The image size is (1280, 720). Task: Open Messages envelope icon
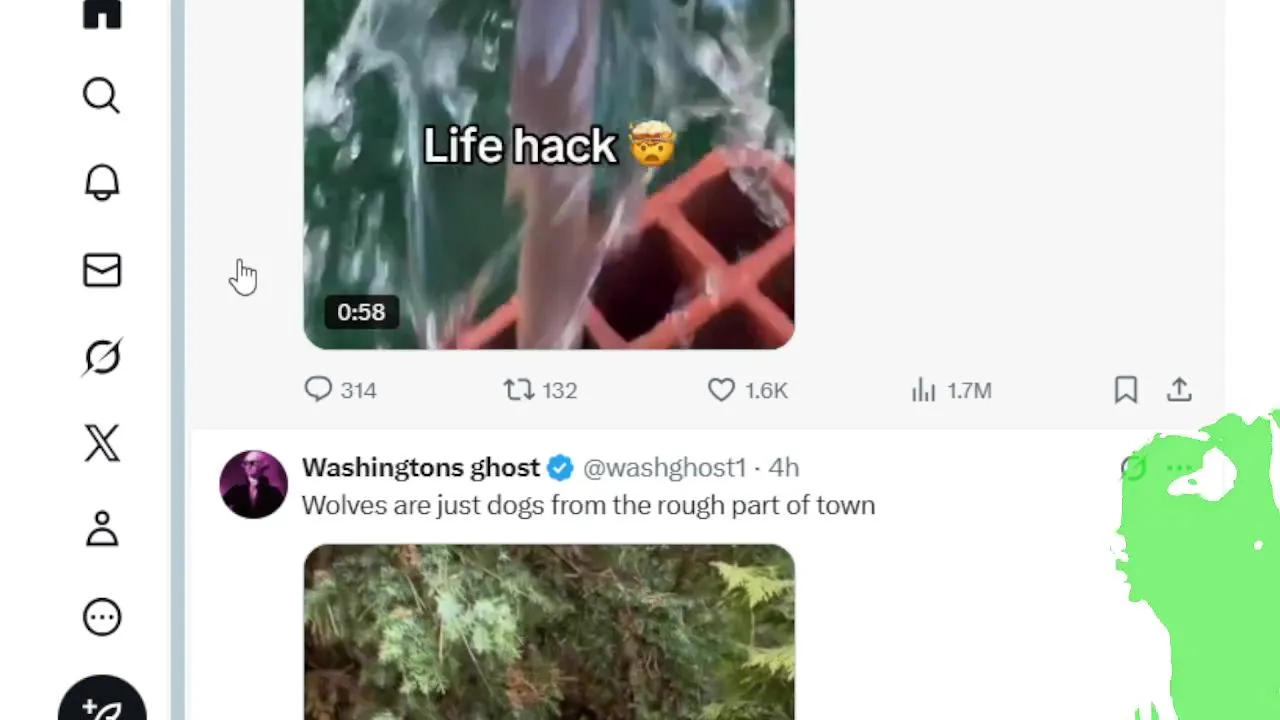tap(102, 270)
